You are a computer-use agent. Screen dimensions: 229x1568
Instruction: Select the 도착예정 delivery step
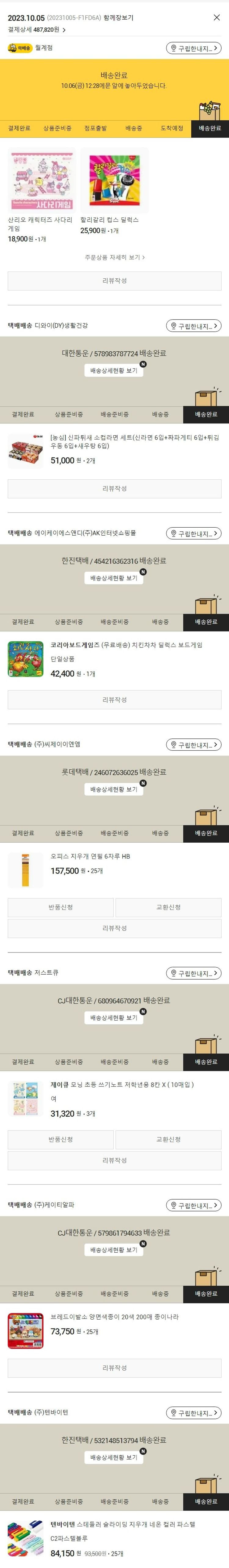point(172,128)
